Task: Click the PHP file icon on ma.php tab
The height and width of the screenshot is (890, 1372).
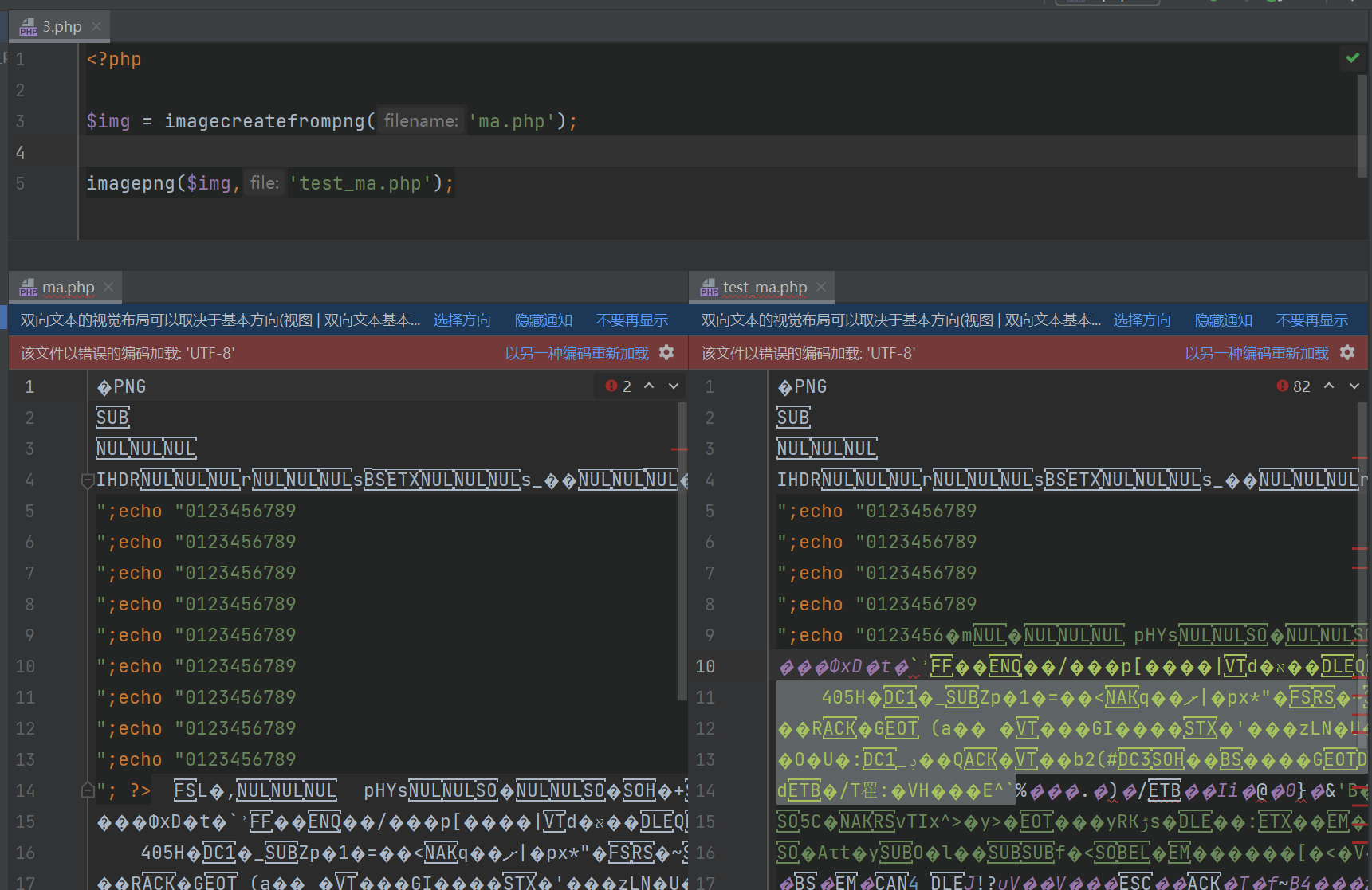Action: pos(29,288)
